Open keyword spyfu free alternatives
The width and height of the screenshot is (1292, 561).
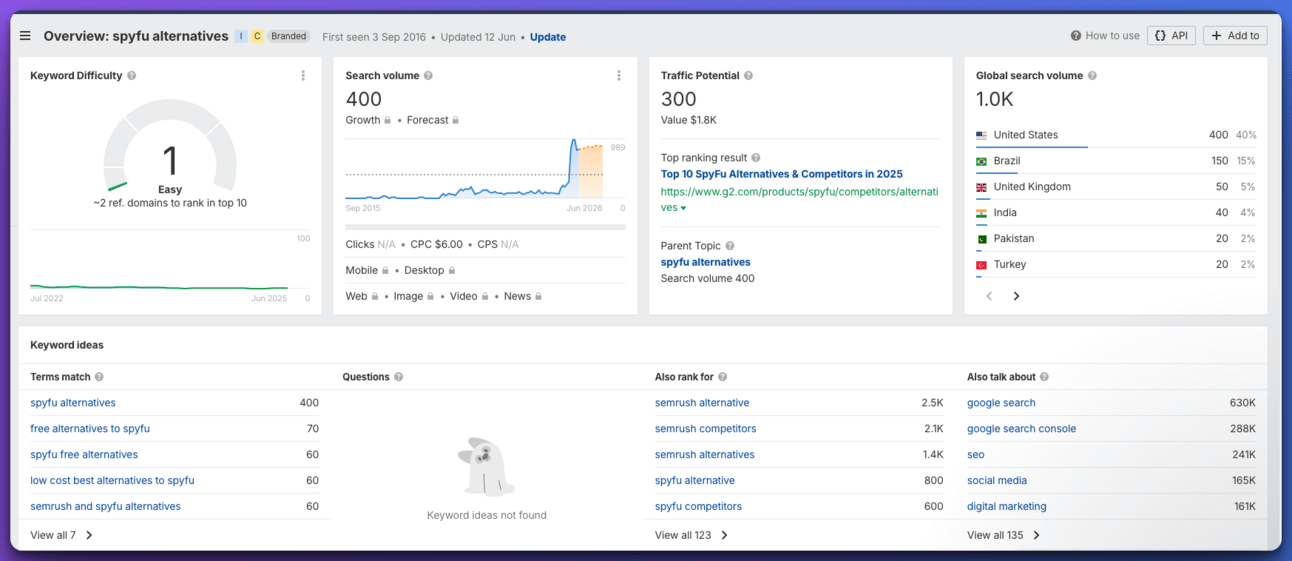point(84,455)
